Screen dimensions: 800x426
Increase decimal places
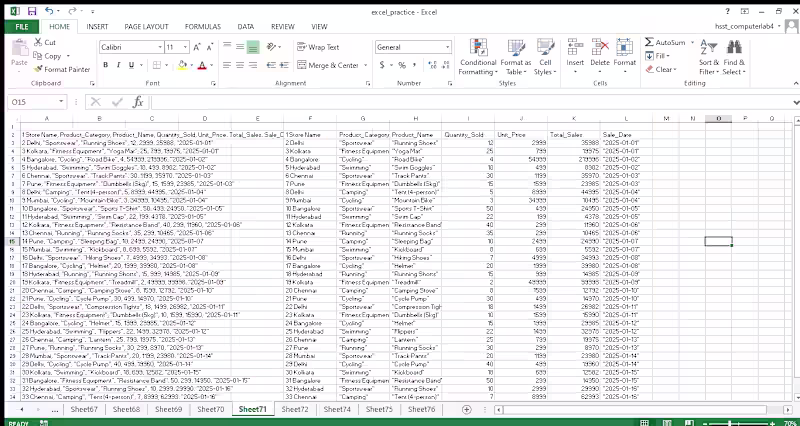432,65
